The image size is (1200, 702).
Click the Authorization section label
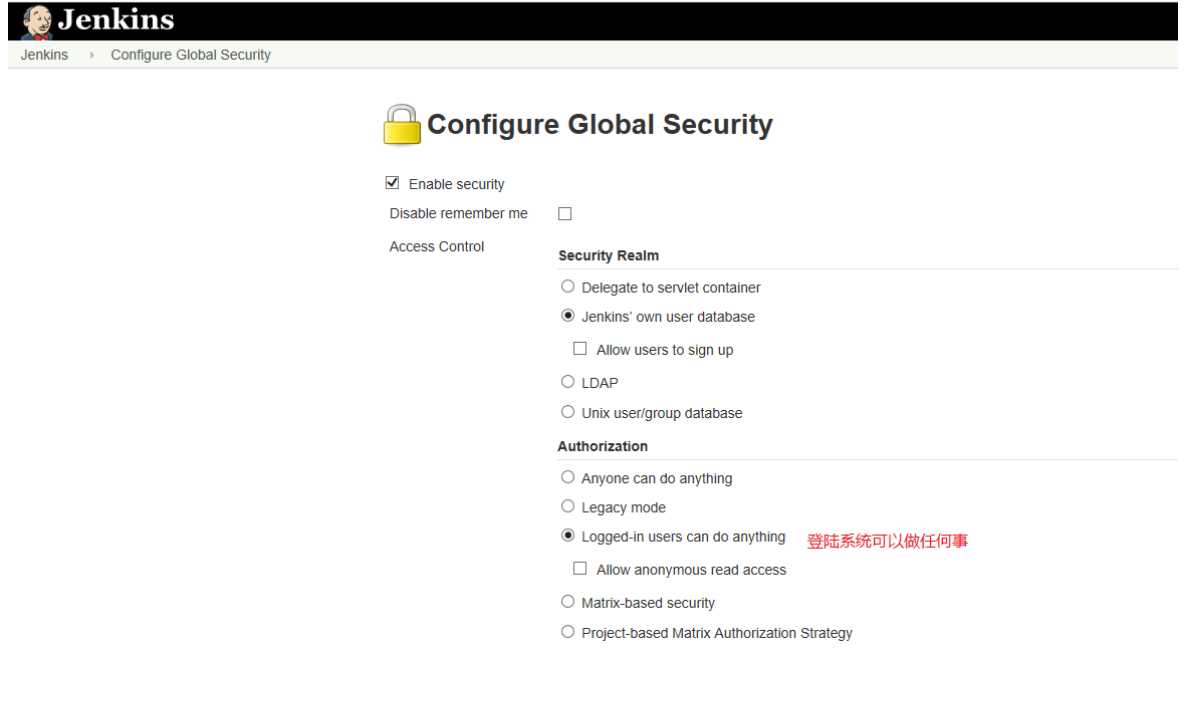pyautogui.click(x=603, y=446)
